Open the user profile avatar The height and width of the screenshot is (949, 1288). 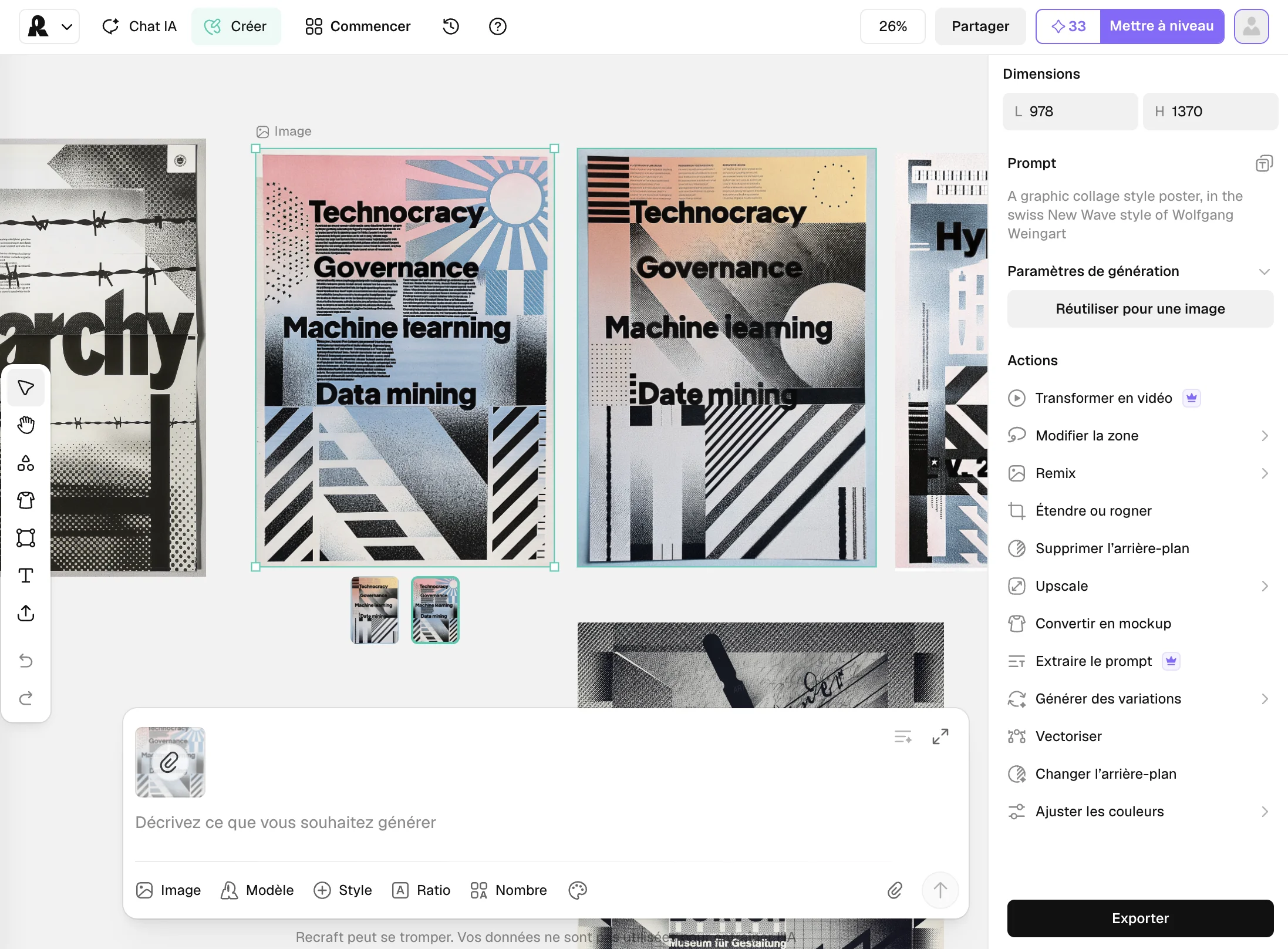pyautogui.click(x=1252, y=26)
